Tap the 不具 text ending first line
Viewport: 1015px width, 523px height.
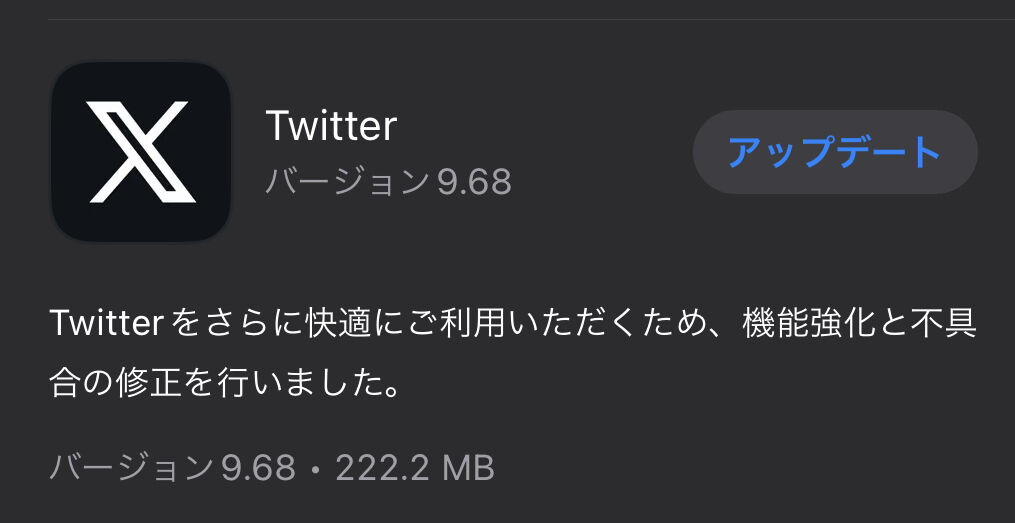[947, 324]
